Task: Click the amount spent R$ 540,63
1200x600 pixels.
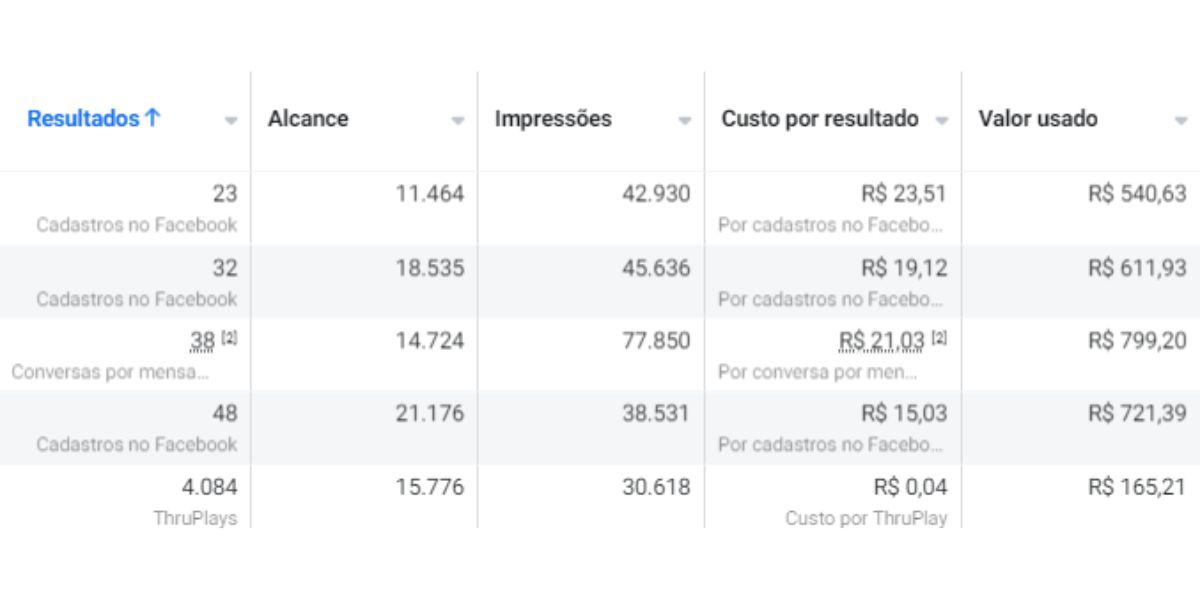Action: click(1137, 194)
